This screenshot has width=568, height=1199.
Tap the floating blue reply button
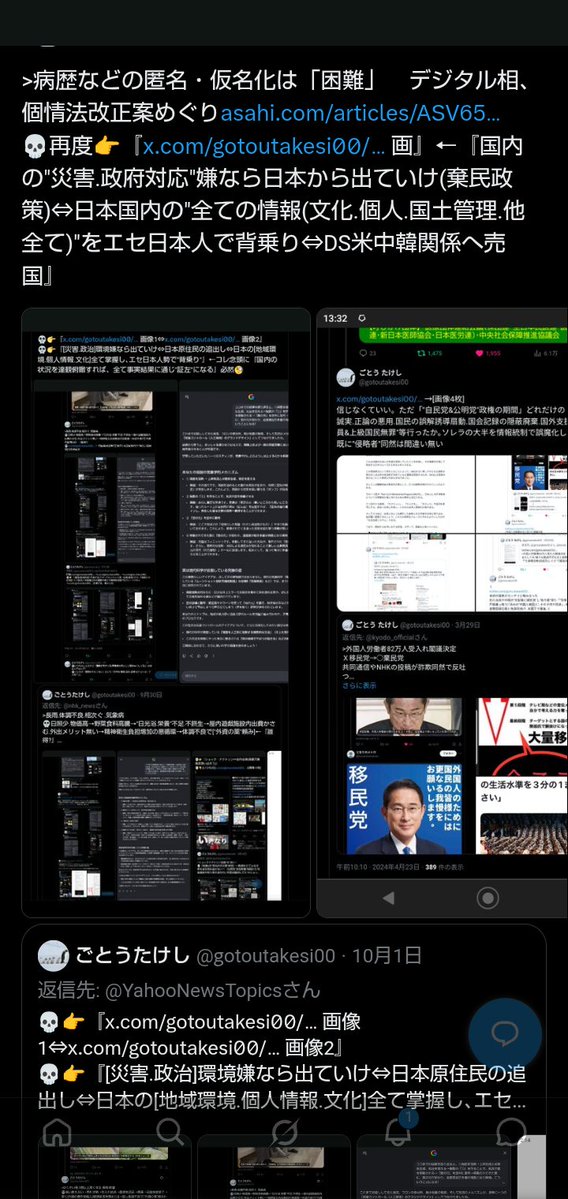(x=505, y=1035)
